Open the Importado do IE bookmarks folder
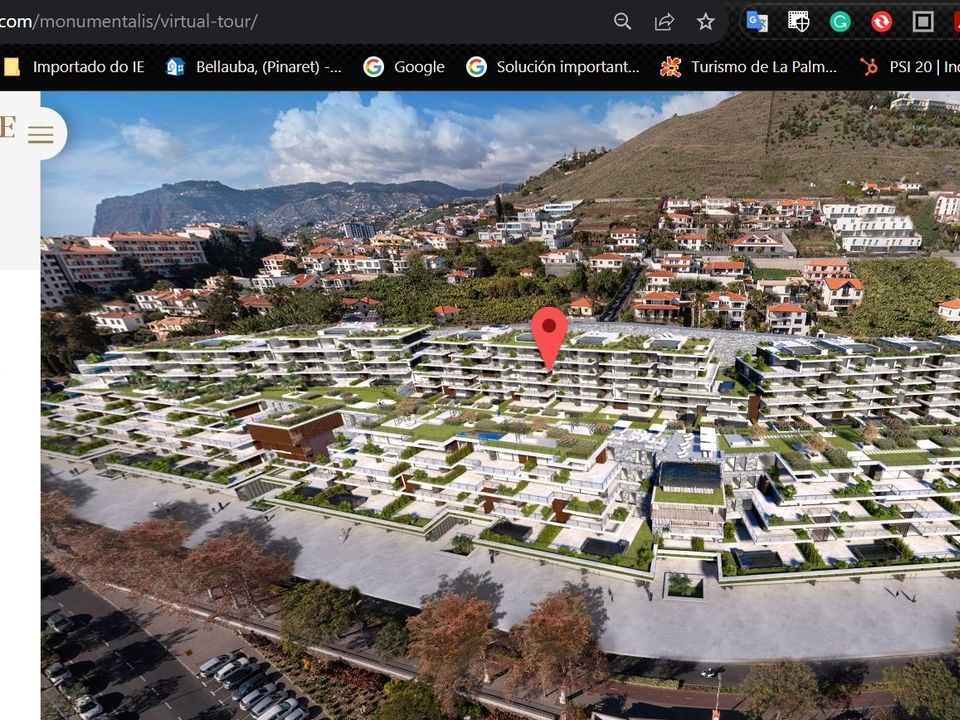This screenshot has height=720, width=960. click(x=74, y=67)
